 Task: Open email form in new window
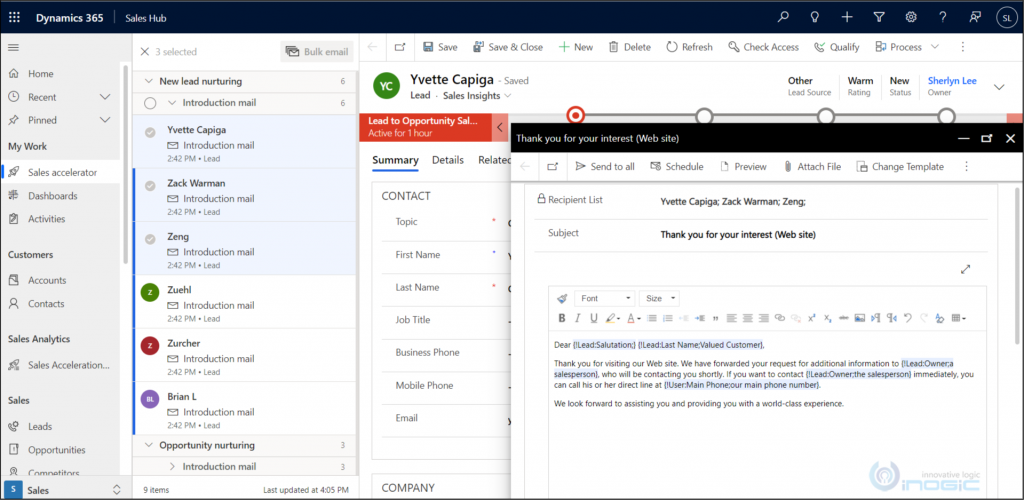[x=552, y=166]
